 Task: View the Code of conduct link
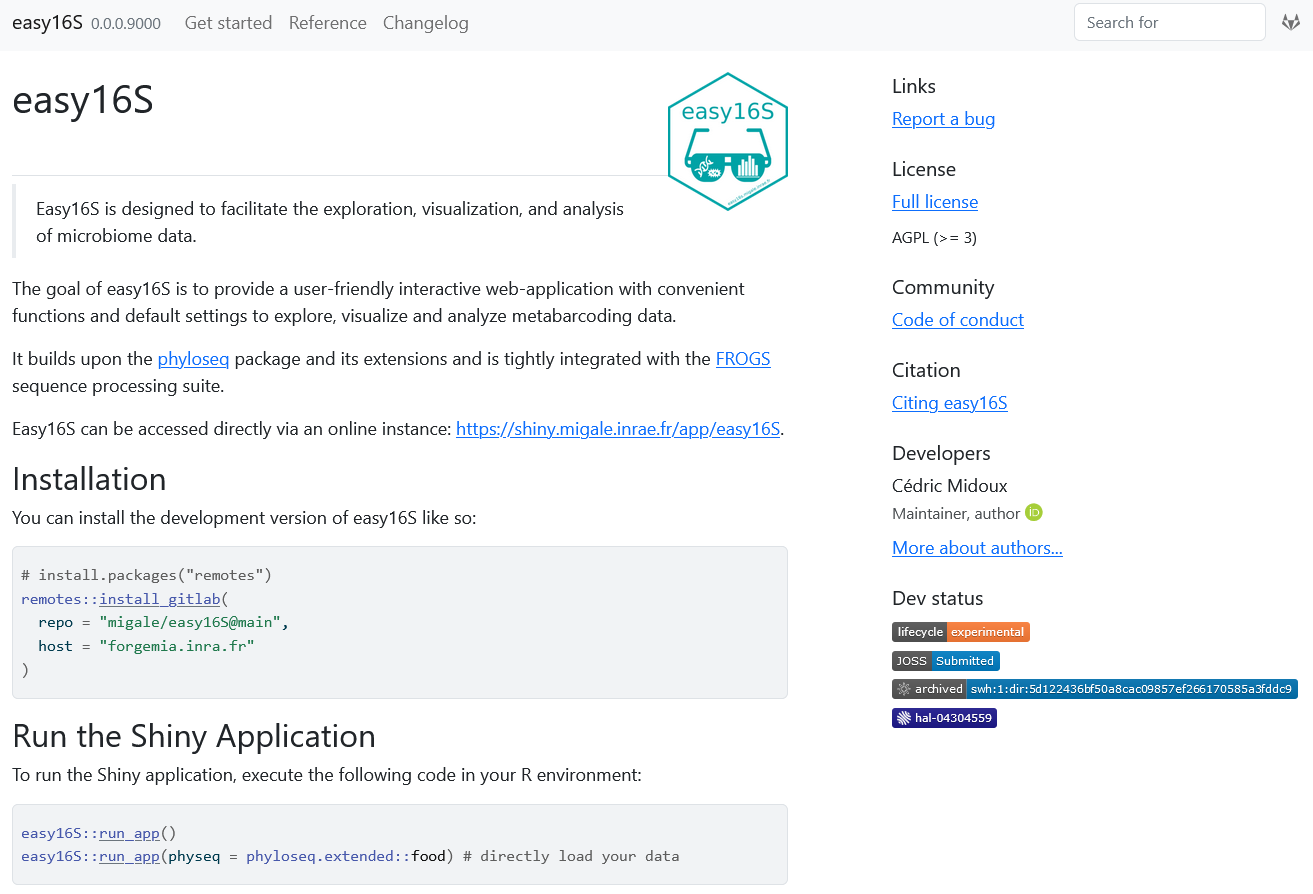click(x=957, y=320)
